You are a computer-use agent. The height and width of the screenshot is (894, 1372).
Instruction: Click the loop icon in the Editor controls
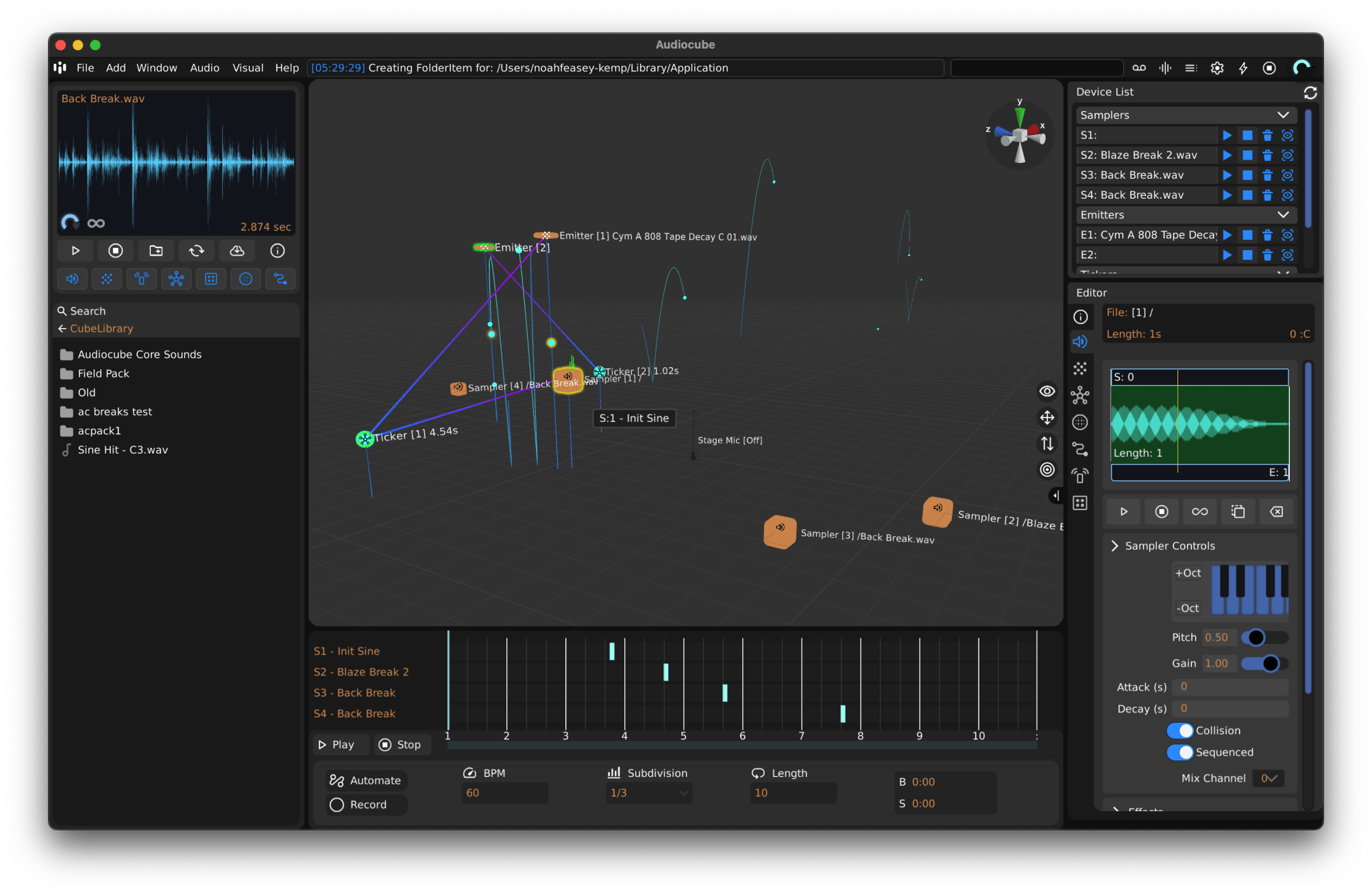(x=1200, y=512)
